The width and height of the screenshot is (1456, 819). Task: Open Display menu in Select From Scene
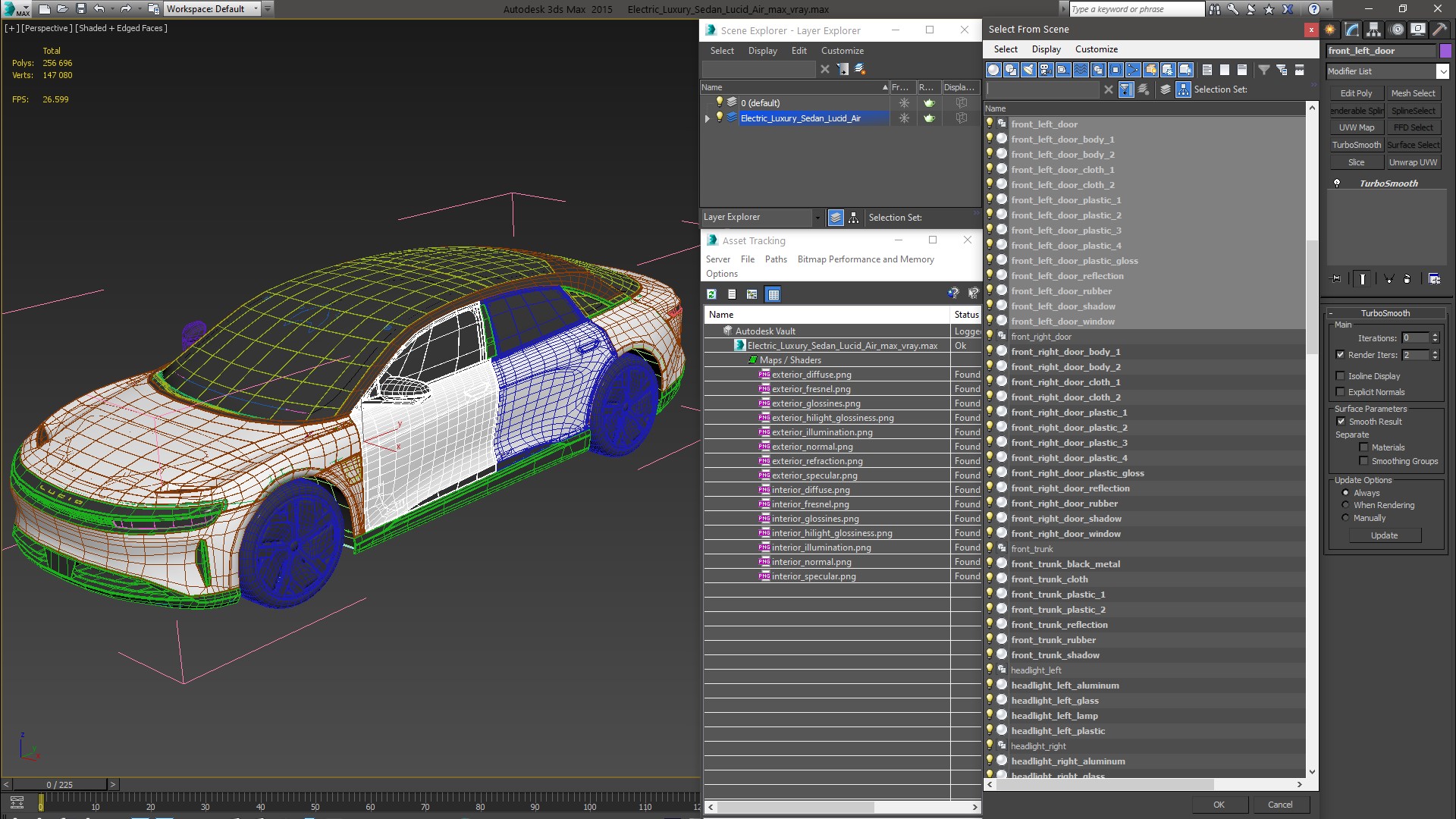(1046, 49)
